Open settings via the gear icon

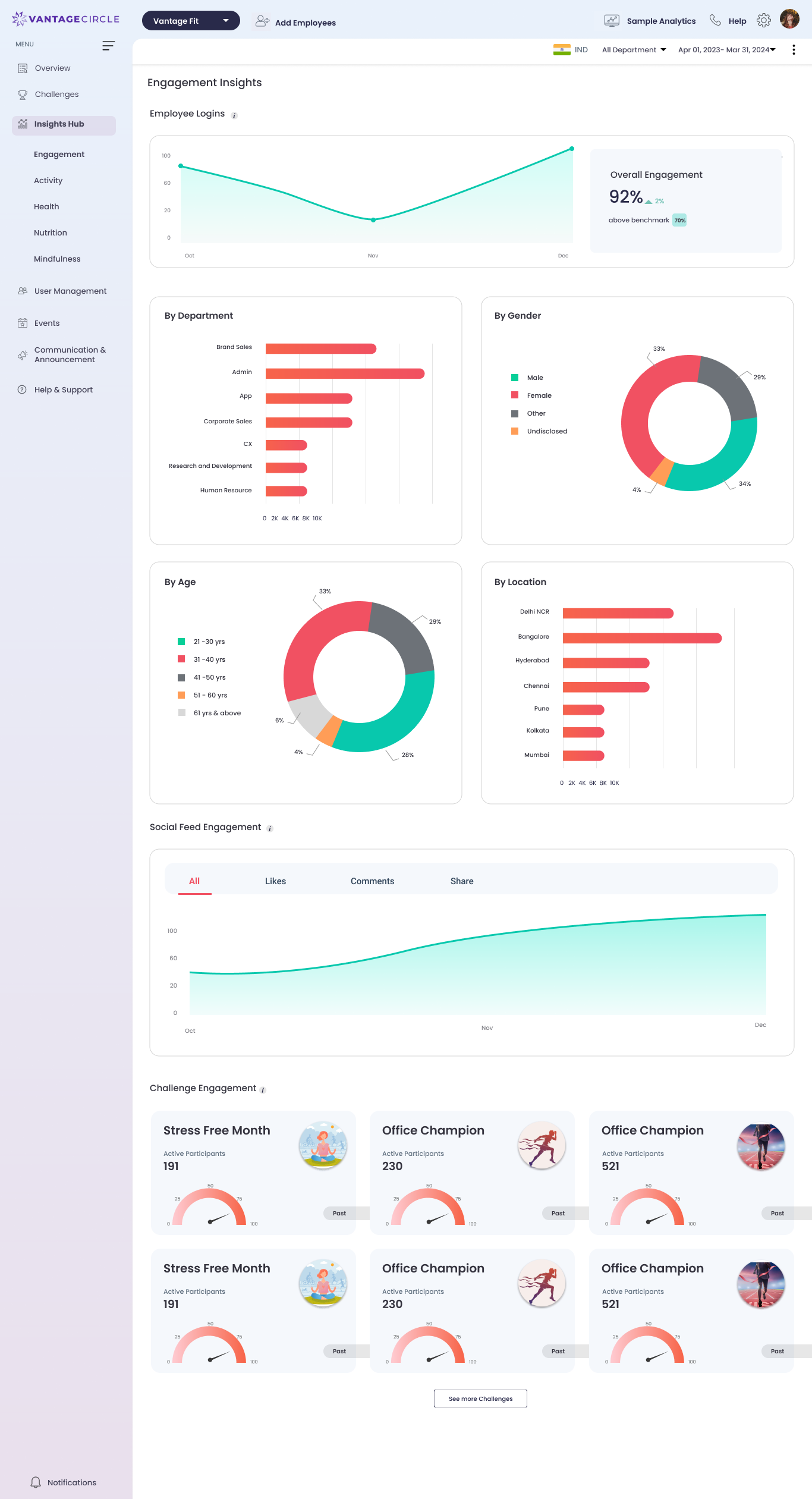pos(764,20)
